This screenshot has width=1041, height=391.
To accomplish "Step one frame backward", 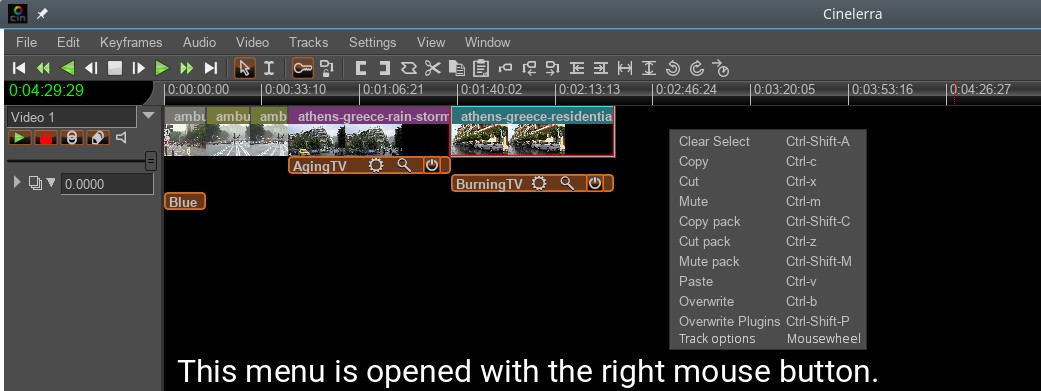I will pos(91,68).
